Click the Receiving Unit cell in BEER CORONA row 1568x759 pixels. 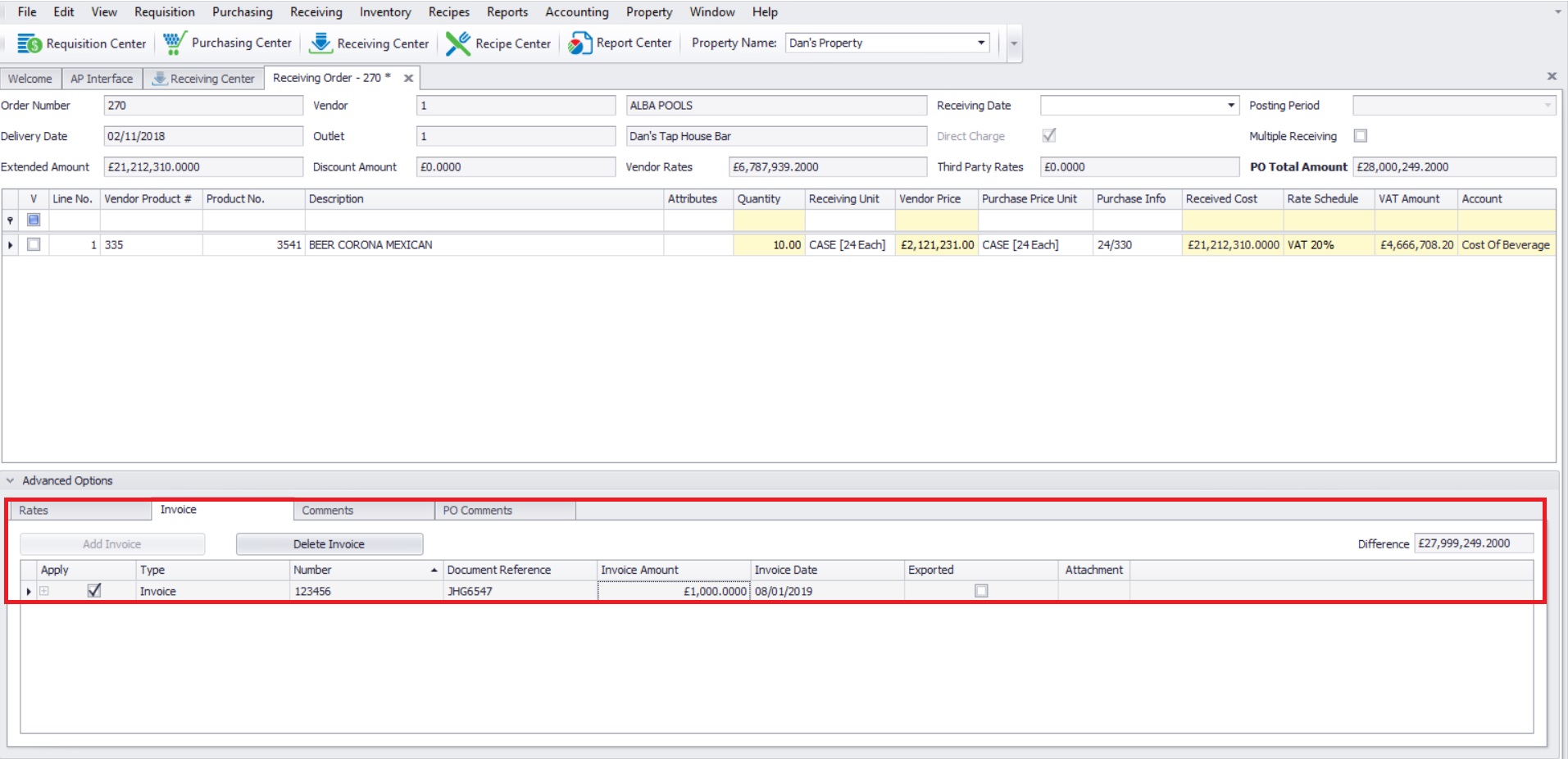tap(849, 244)
